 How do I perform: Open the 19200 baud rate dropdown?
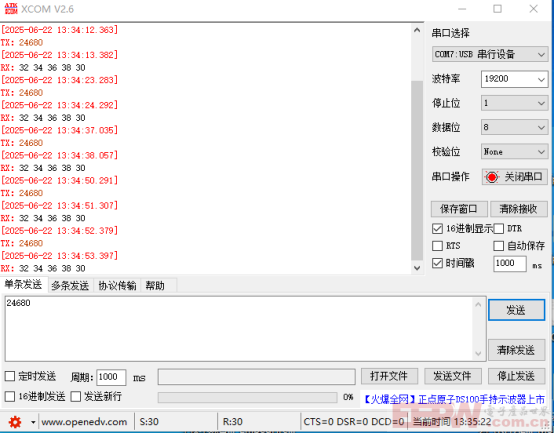(x=514, y=79)
